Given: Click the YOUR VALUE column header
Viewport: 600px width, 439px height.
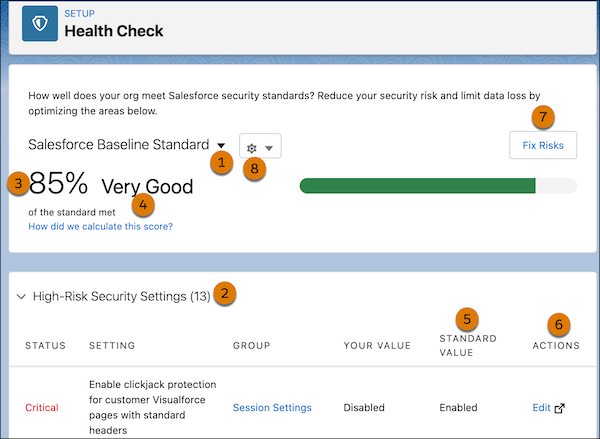Looking at the screenshot, I should (376, 346).
